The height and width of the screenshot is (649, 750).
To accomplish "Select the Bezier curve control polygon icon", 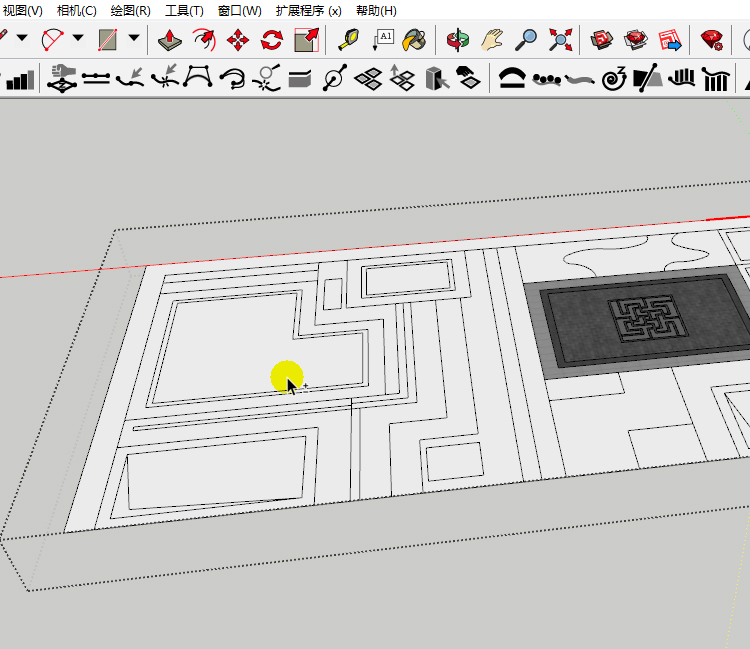I will point(198,77).
